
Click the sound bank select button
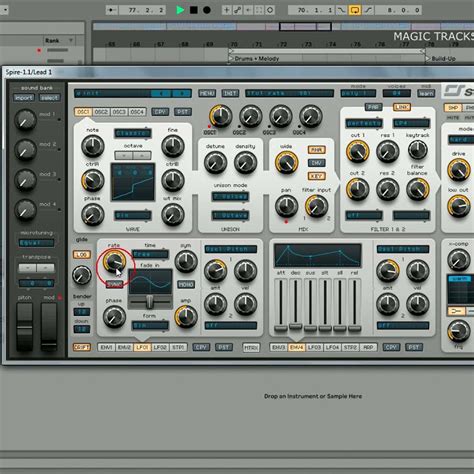[50, 98]
